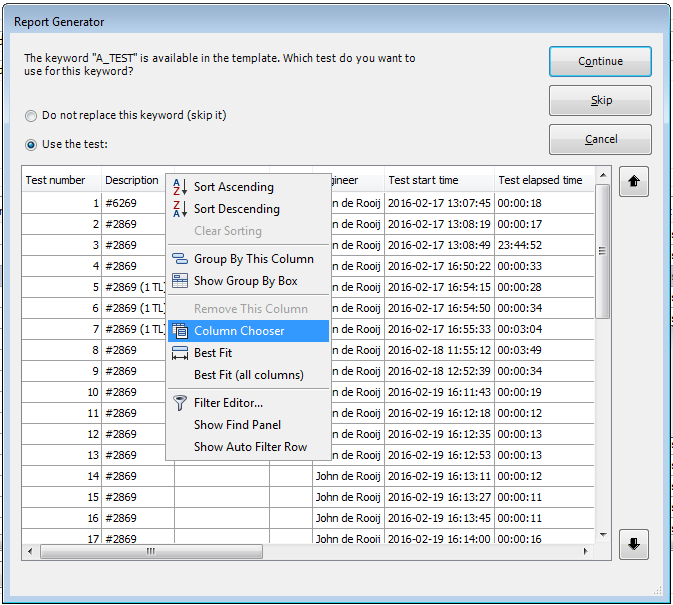Click the Test start time column header
Viewport: 673px width, 605px height.
[x=439, y=180]
